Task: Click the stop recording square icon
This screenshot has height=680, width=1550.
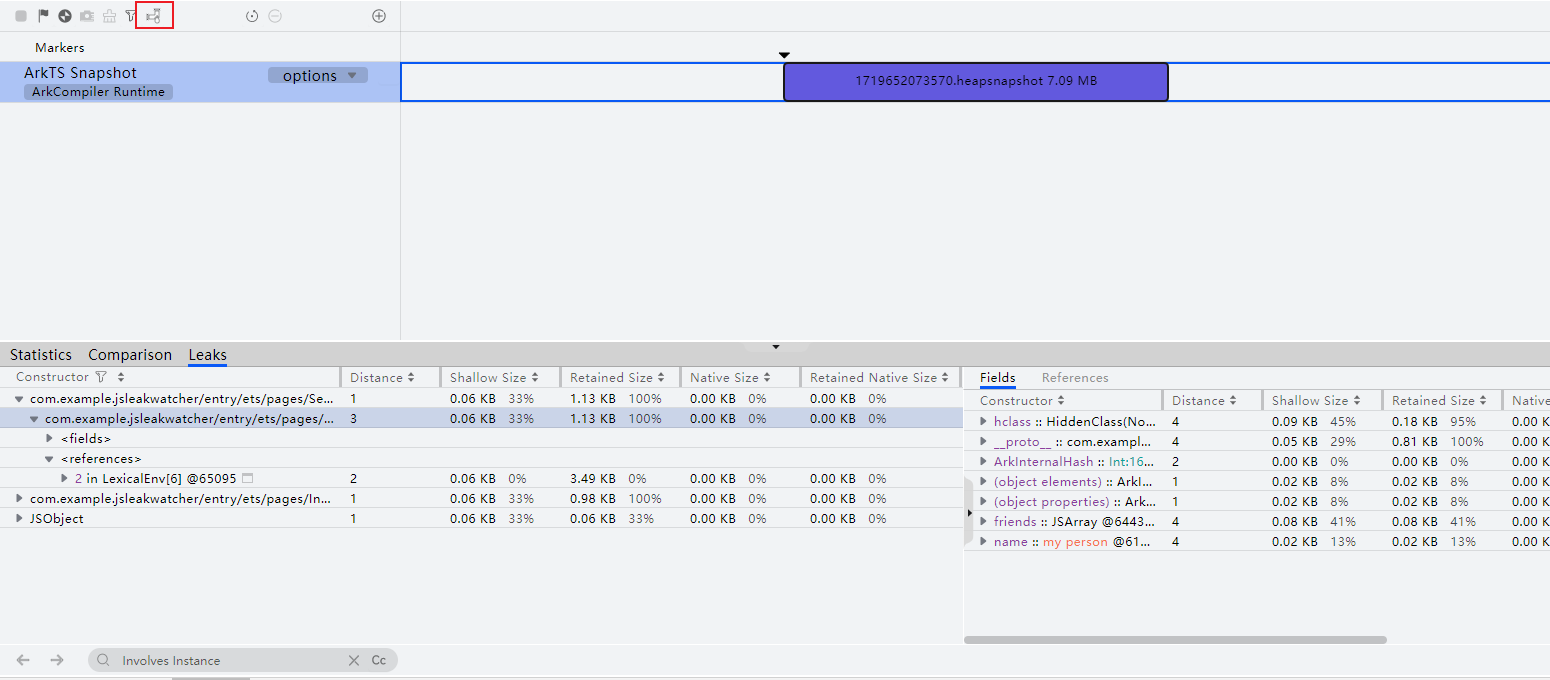Action: coord(21,16)
